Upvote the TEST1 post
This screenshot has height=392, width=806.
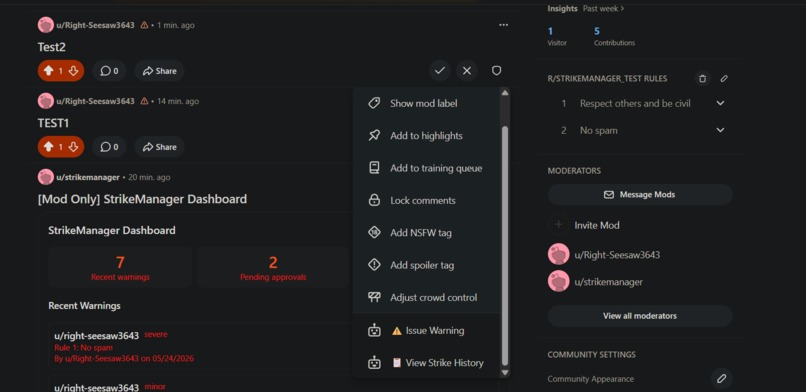click(x=49, y=147)
